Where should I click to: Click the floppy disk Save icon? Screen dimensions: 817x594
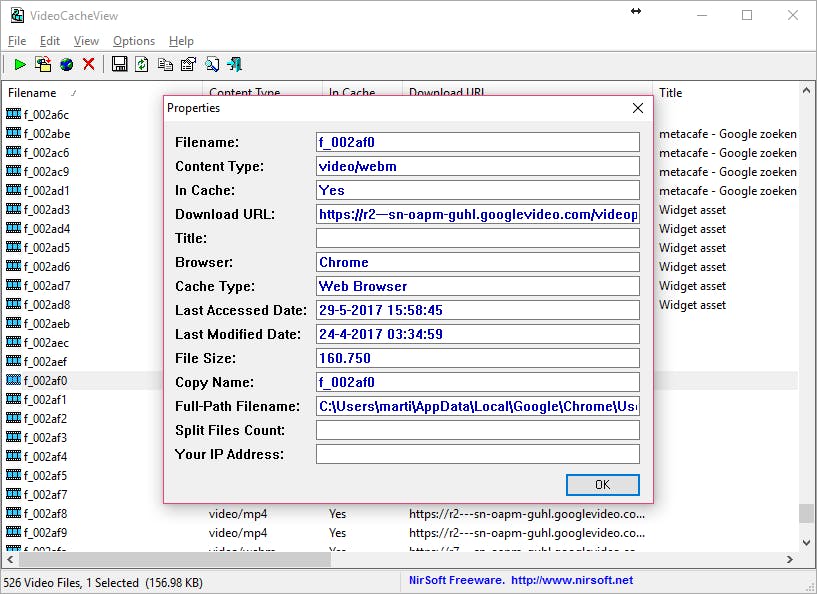click(x=119, y=65)
